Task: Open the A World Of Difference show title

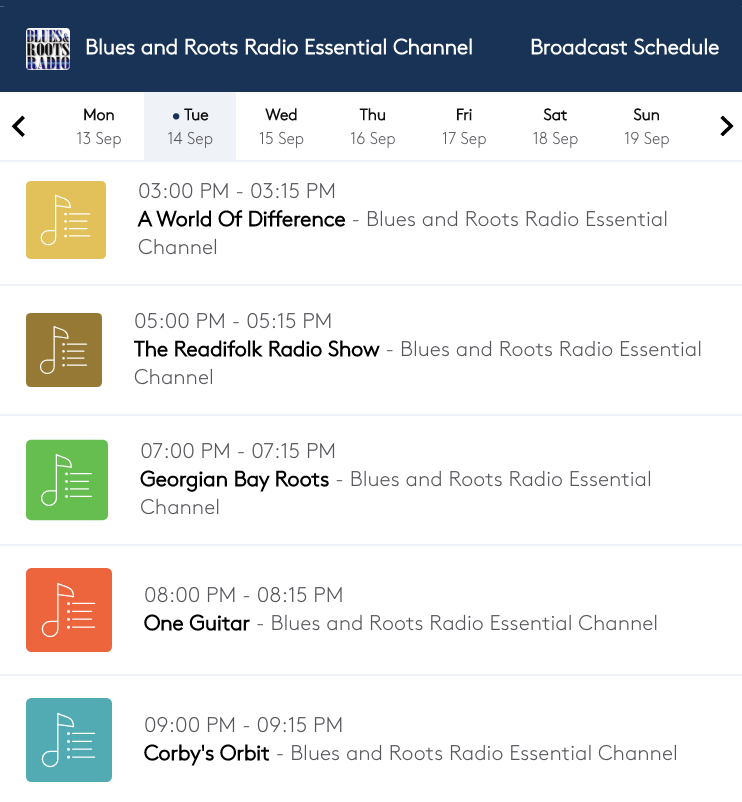Action: click(x=242, y=219)
